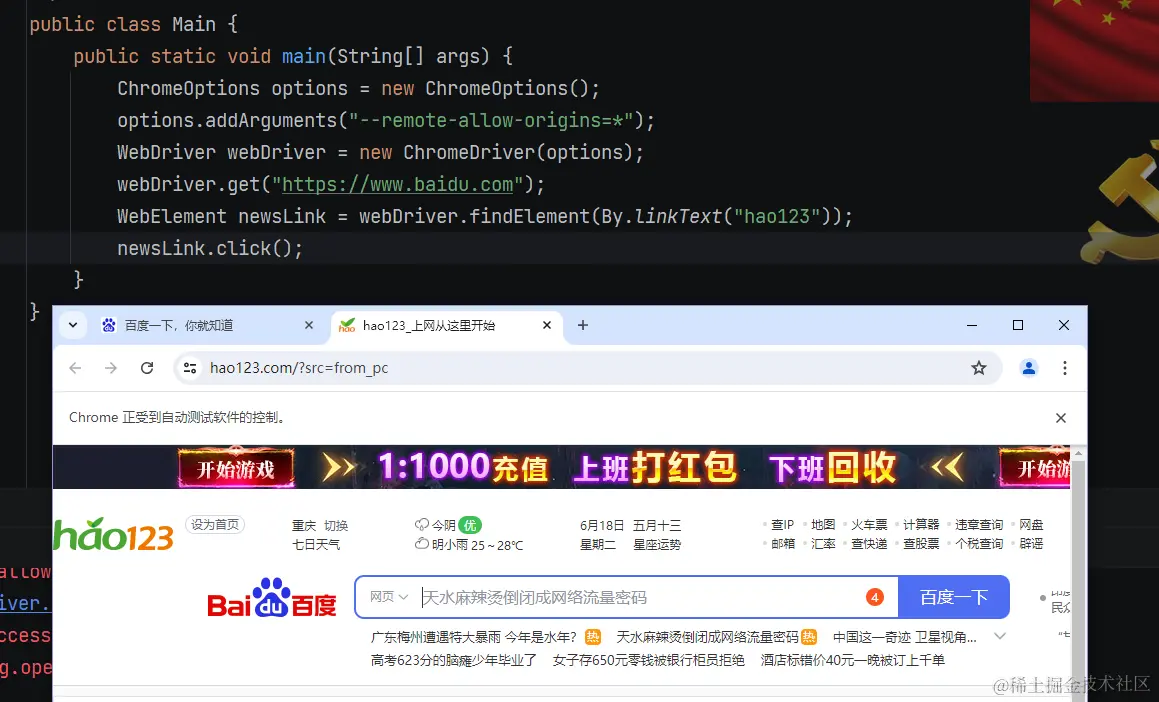Open a new Chrome tab
The height and width of the screenshot is (702, 1159).
coord(582,325)
